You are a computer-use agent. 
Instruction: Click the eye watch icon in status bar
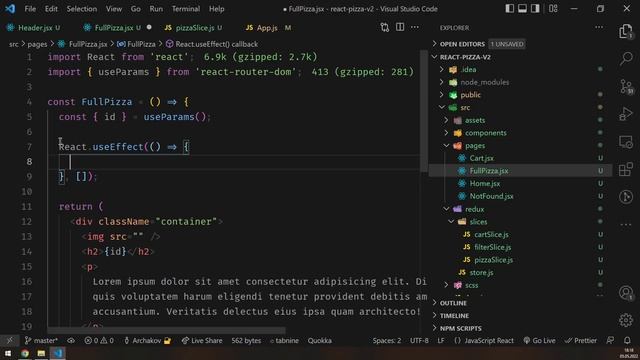pyautogui.click(x=71, y=340)
